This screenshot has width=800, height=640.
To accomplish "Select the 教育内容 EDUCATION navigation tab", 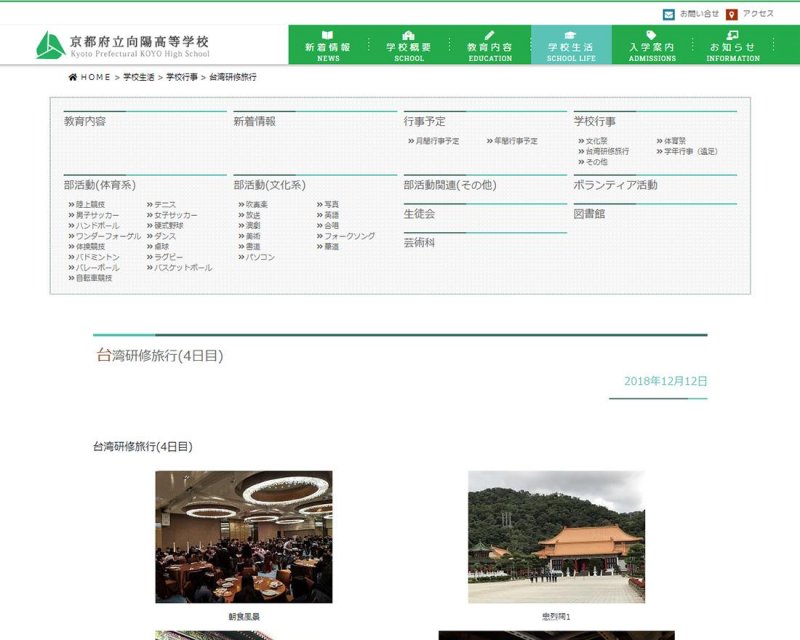I will click(490, 46).
